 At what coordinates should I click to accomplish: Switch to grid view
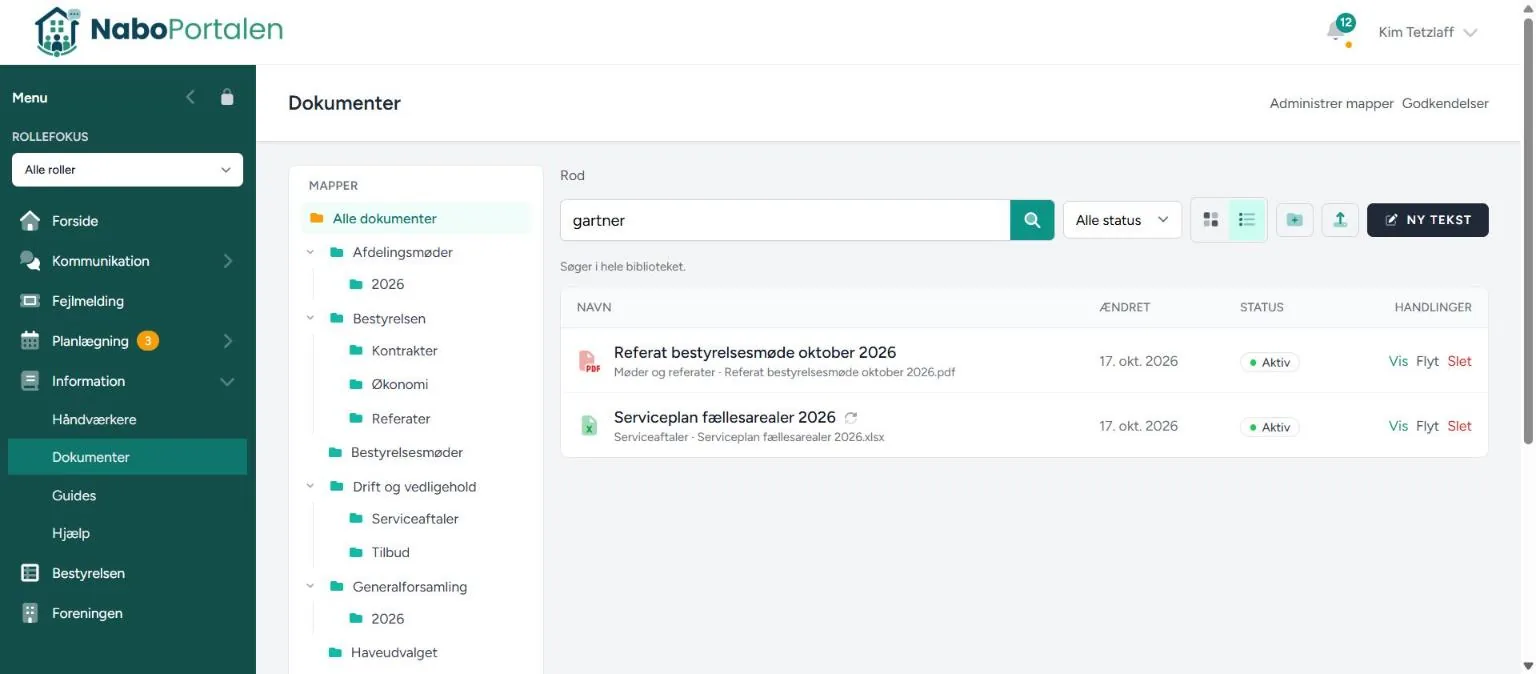(1211, 220)
